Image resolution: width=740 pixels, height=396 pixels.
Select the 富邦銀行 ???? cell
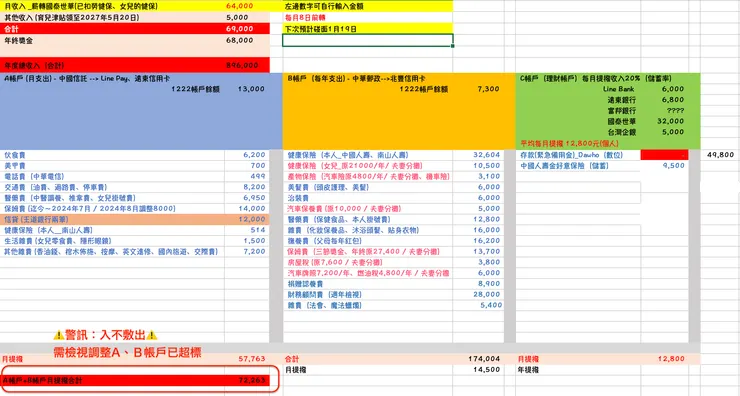click(x=675, y=110)
